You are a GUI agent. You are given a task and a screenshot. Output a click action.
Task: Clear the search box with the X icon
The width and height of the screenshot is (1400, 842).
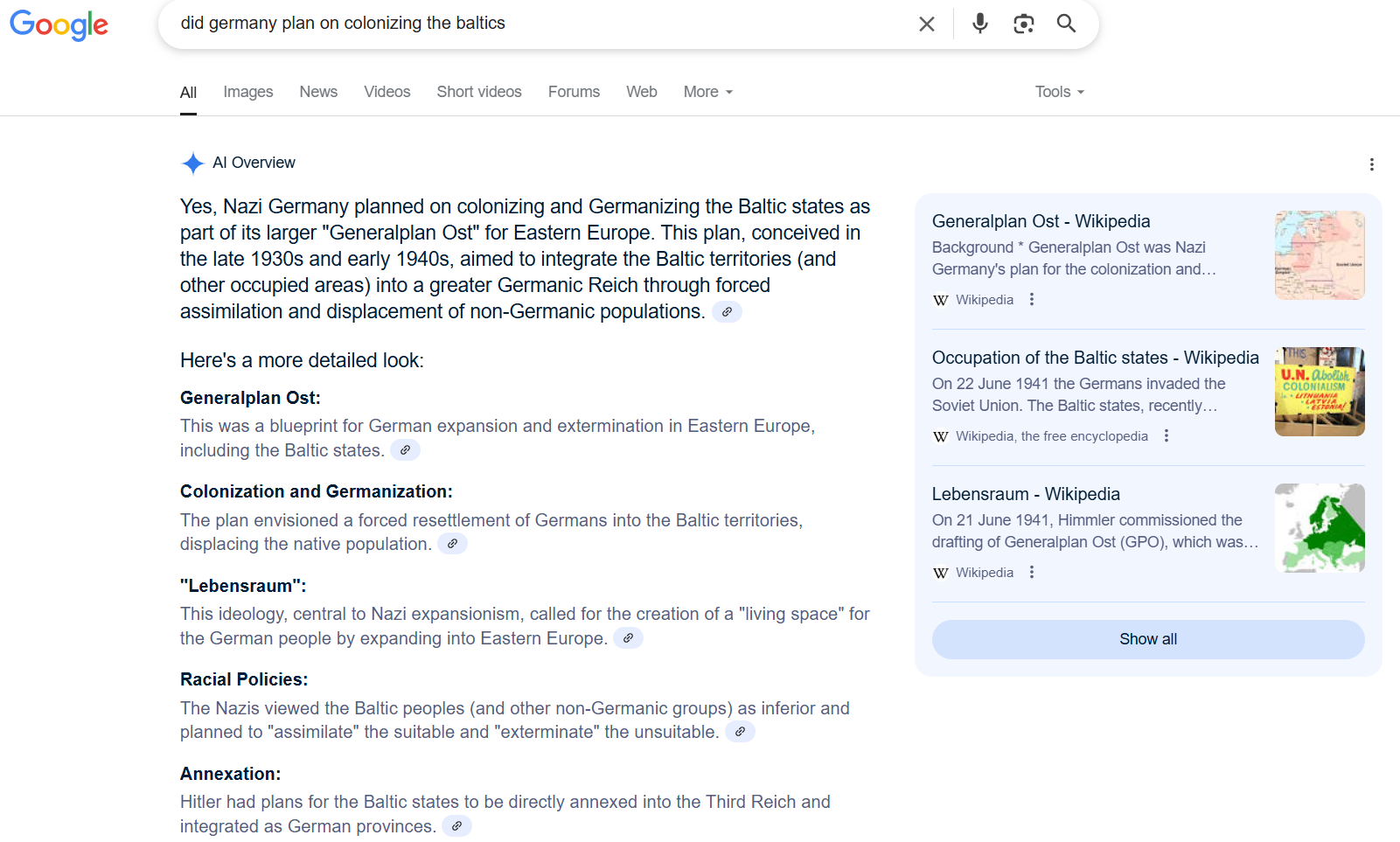pos(927,24)
